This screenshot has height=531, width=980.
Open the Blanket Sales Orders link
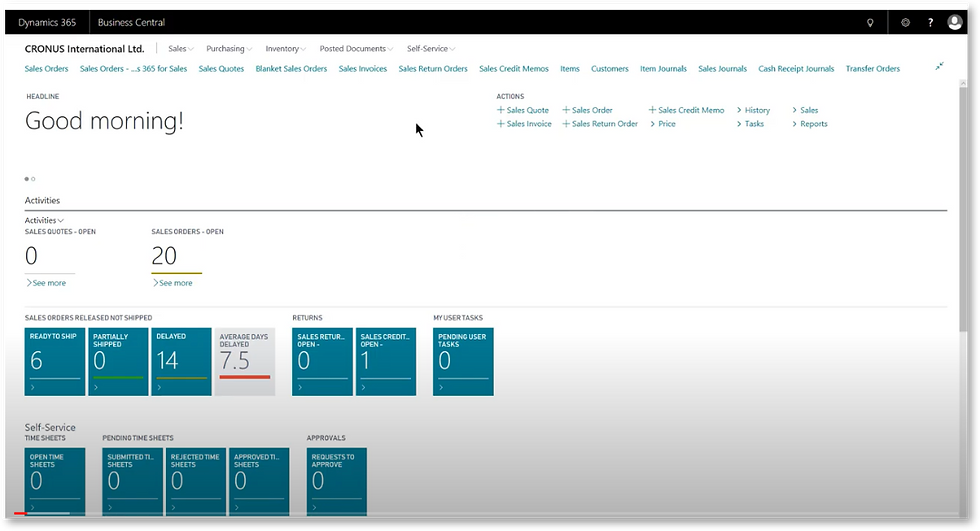291,69
